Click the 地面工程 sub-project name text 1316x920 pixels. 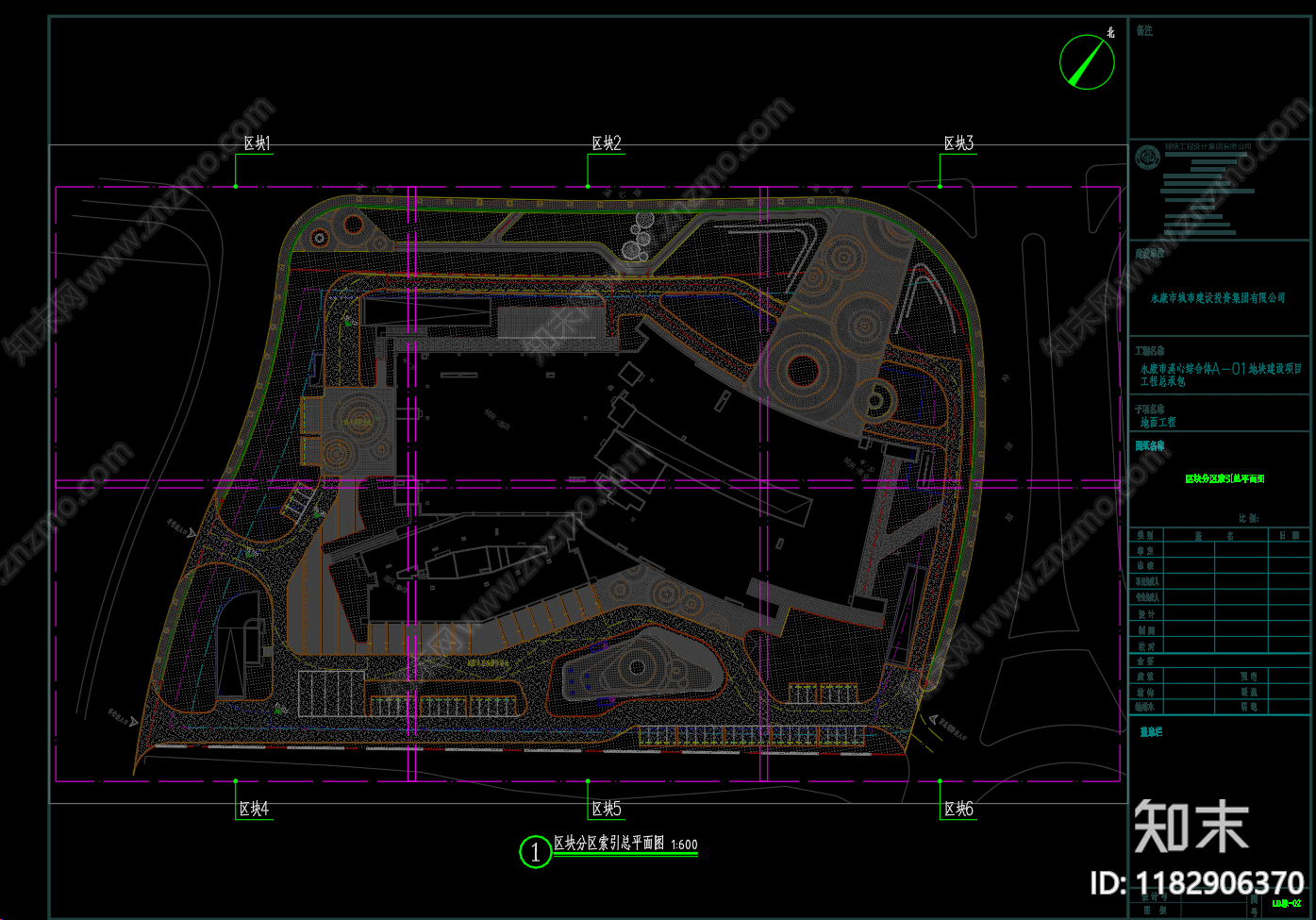1158,423
